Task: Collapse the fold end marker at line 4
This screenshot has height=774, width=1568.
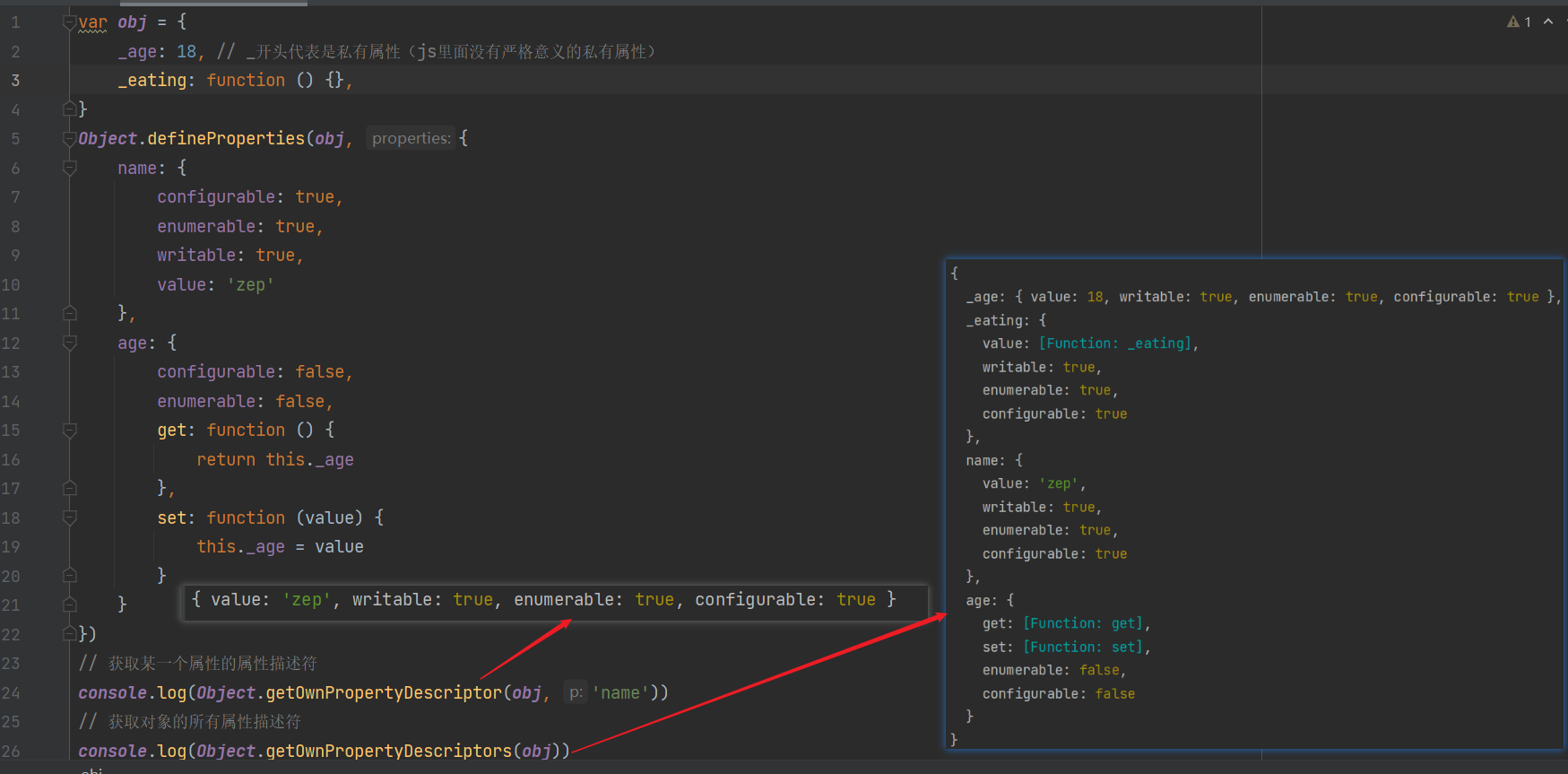Action: tap(70, 109)
